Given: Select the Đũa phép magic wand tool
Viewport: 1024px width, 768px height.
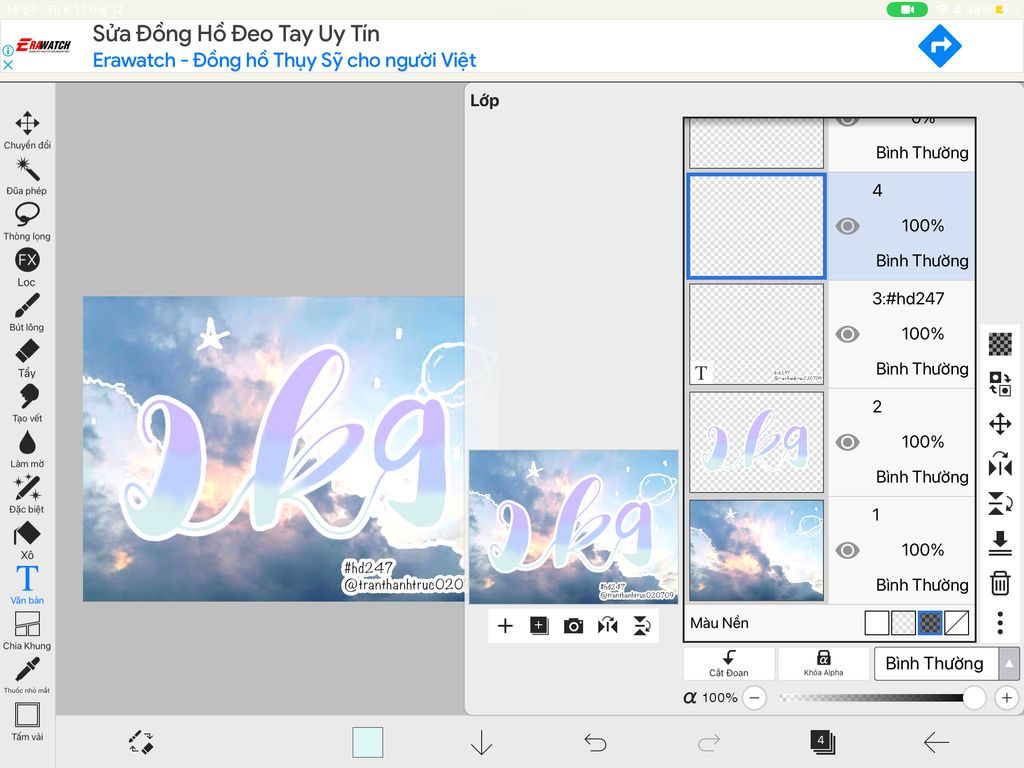Looking at the screenshot, I should pos(27,176).
